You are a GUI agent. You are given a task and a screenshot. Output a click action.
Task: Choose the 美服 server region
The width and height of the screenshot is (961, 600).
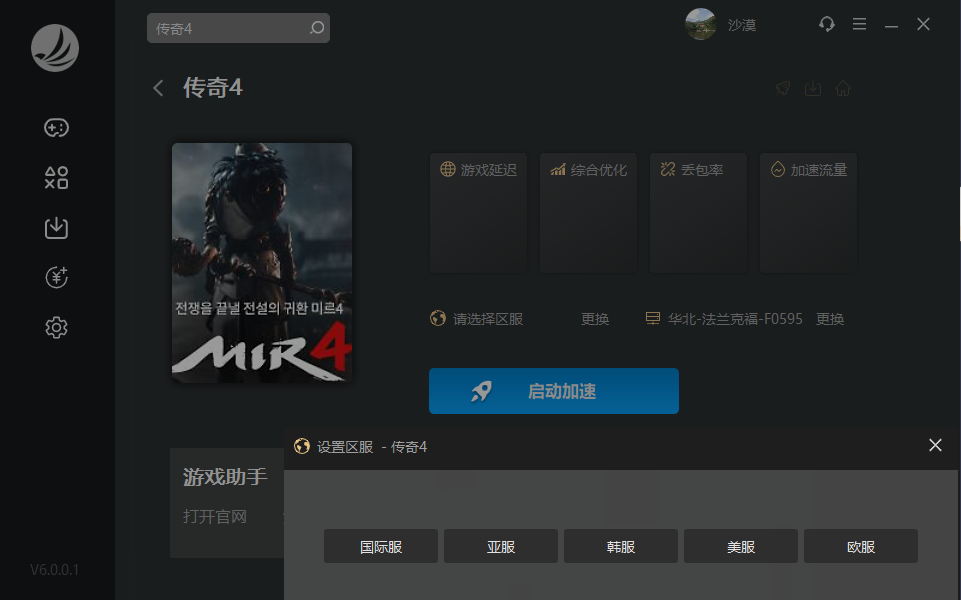click(741, 547)
